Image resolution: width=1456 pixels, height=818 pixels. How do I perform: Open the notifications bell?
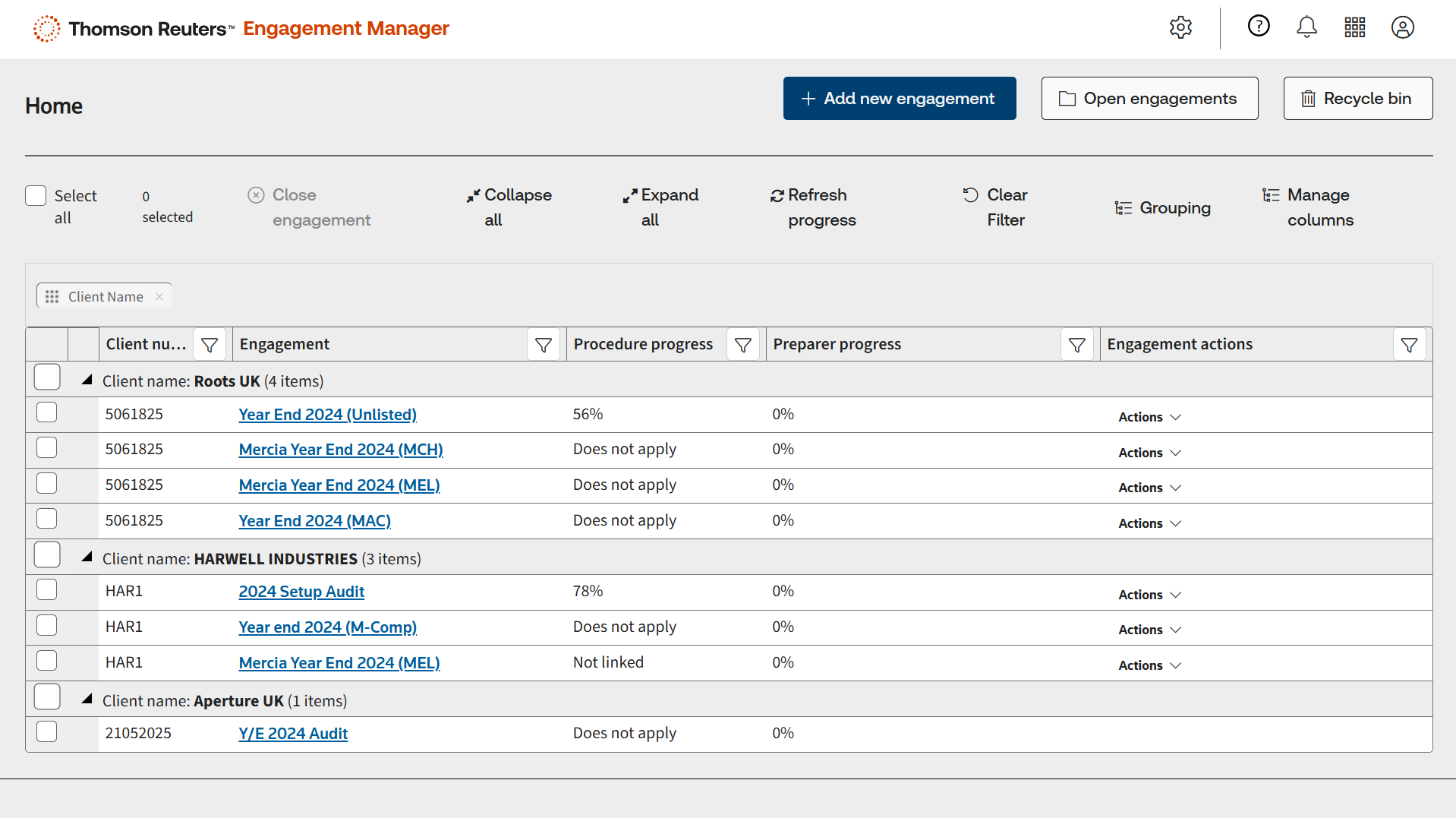click(1306, 27)
